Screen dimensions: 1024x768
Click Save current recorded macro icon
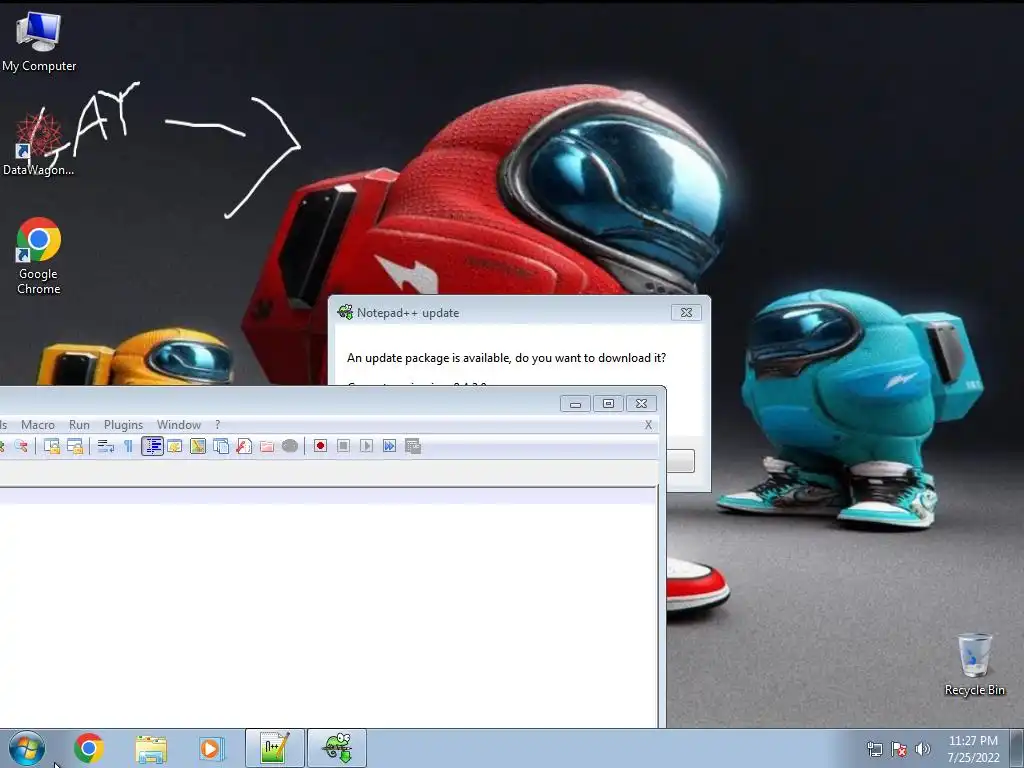(413, 446)
